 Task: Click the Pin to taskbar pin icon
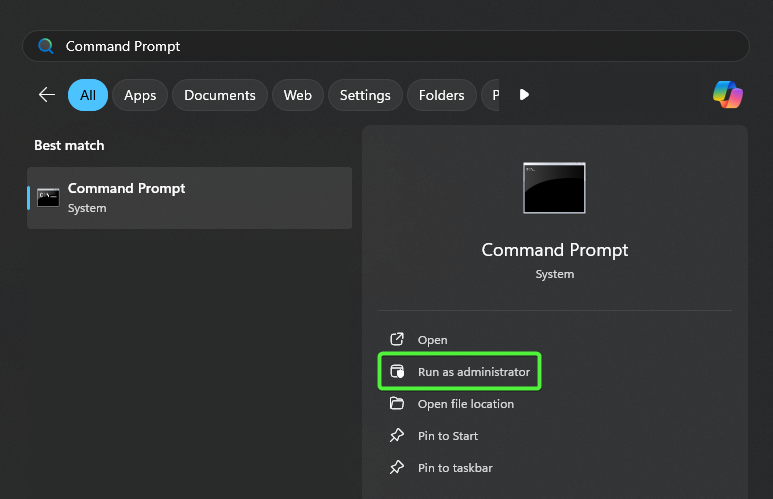point(397,468)
